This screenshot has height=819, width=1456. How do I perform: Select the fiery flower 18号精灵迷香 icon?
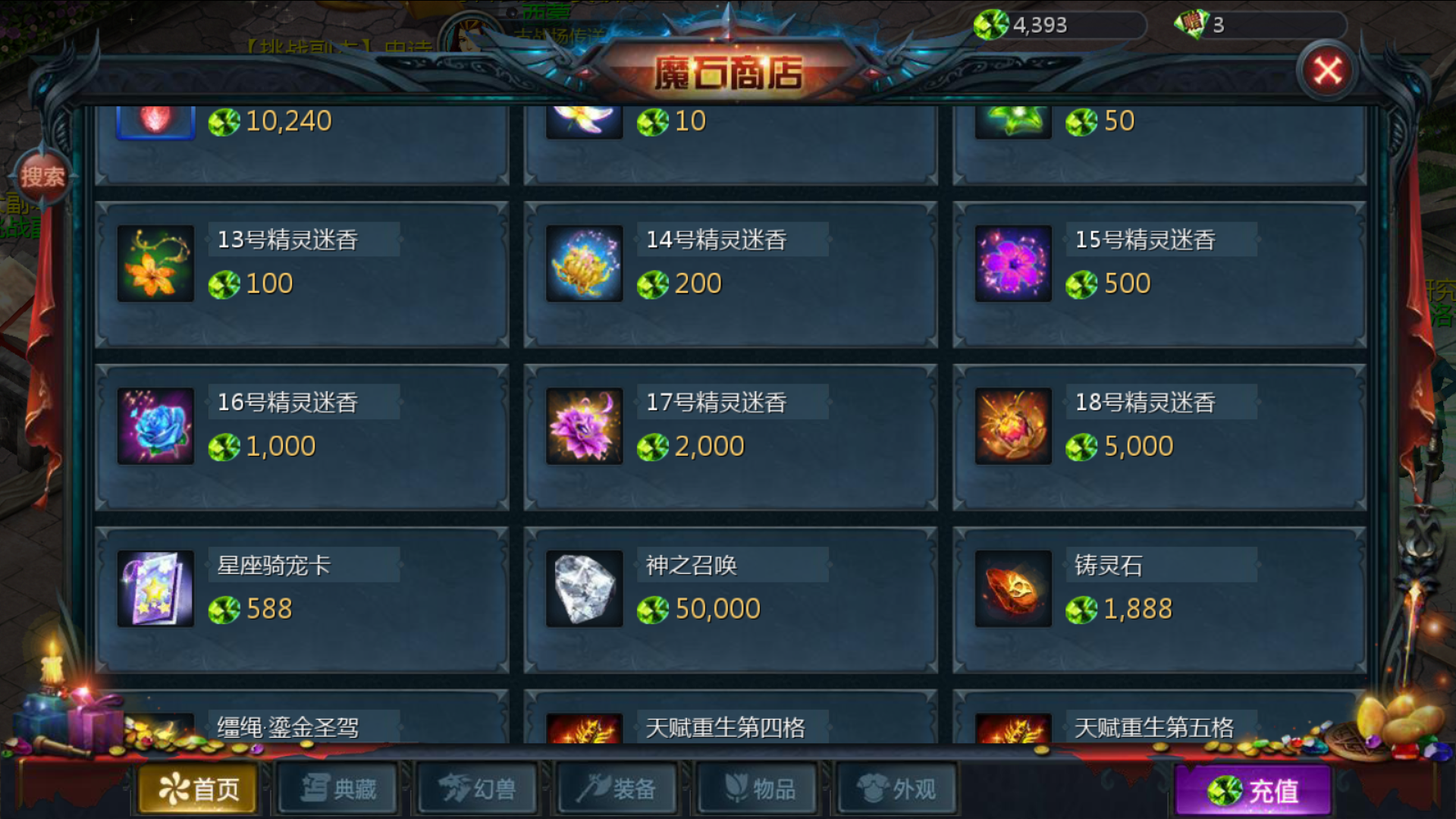pos(1013,426)
